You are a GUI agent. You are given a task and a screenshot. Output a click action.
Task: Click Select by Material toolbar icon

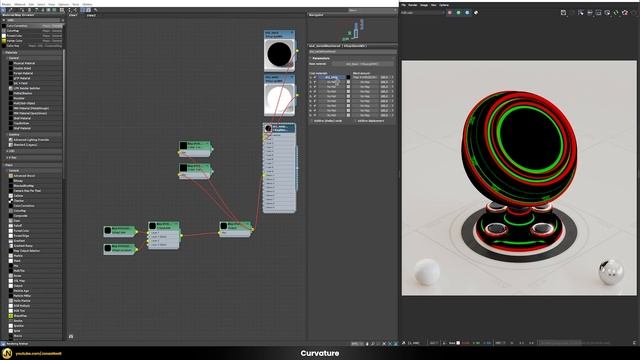coord(96,10)
